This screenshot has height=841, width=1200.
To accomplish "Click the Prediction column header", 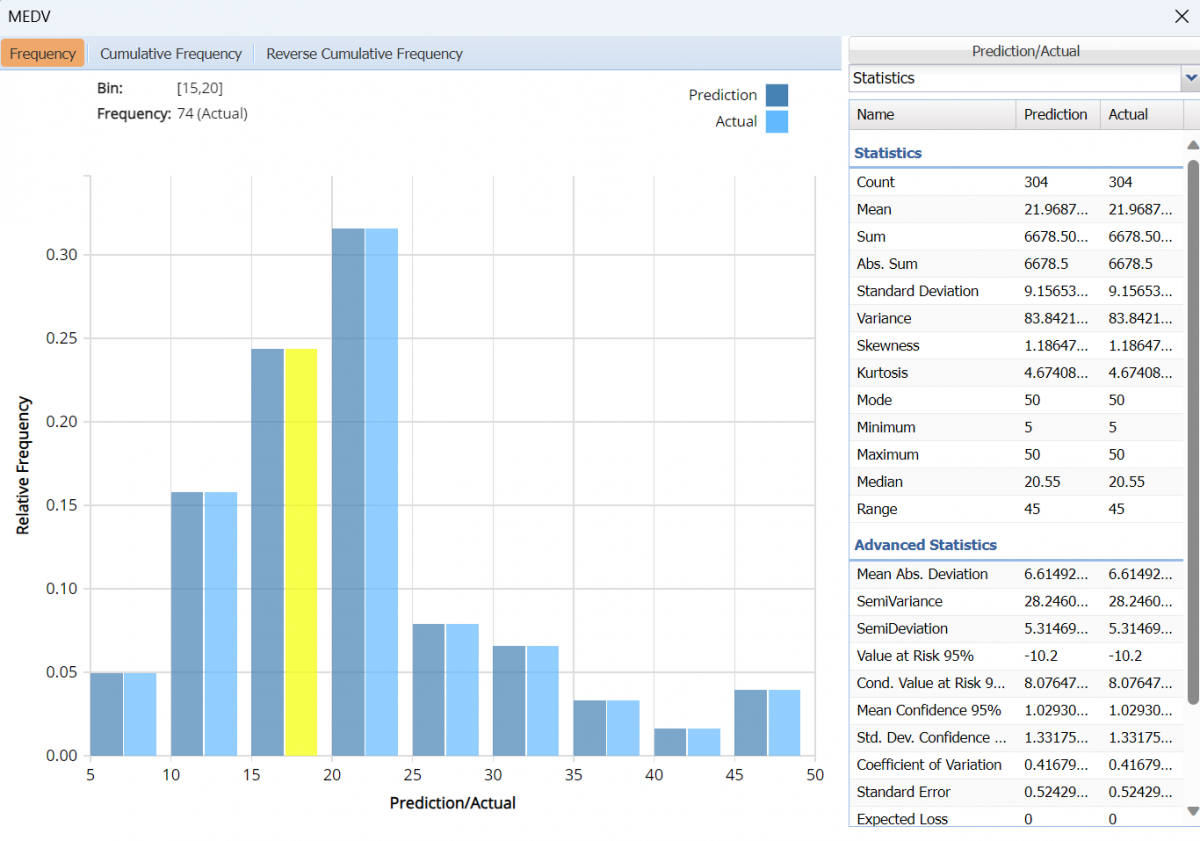I will pos(1056,115).
